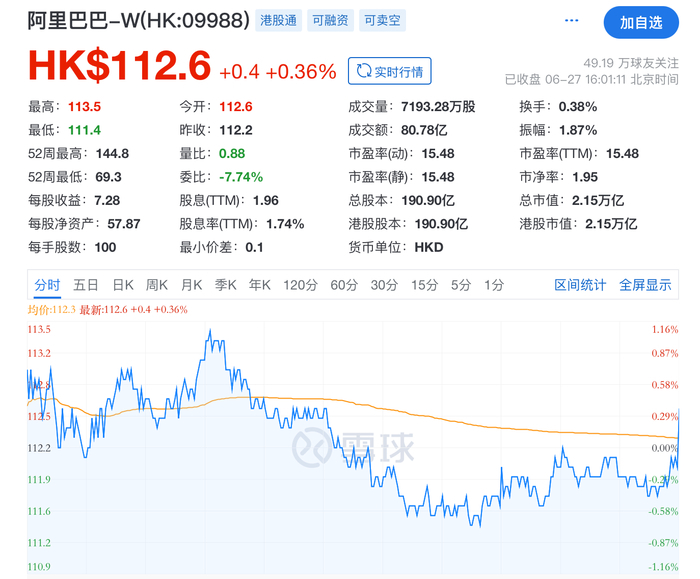The height and width of the screenshot is (579, 700).
Task: Click the 港股市值 value 2.15万亿
Action: (x=611, y=224)
